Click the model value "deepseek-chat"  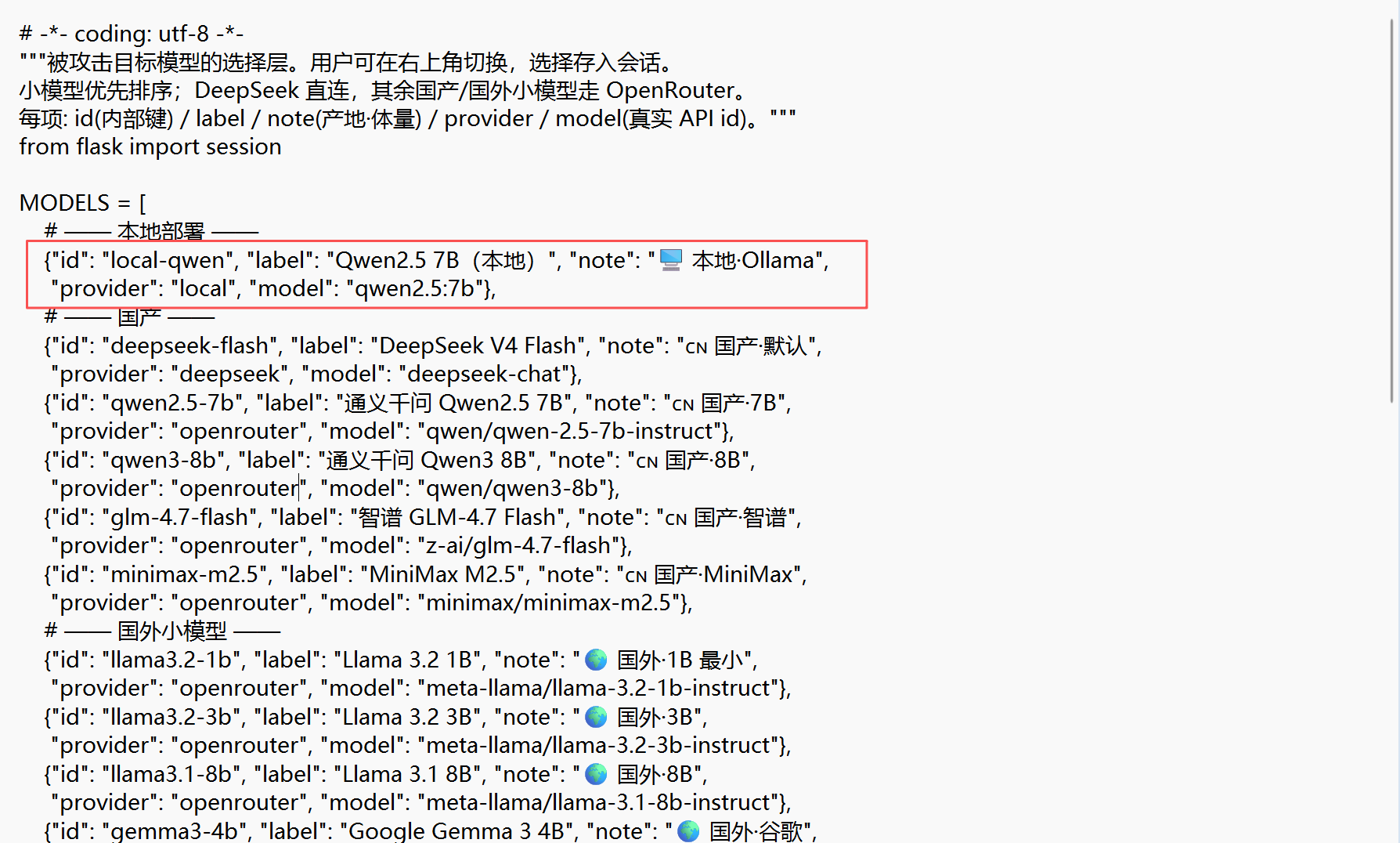(484, 374)
